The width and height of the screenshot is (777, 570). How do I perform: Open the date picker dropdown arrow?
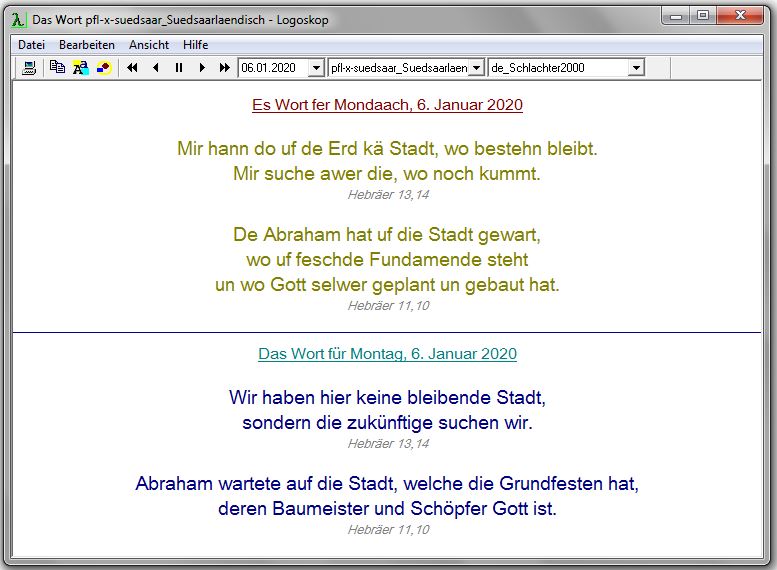tap(316, 68)
